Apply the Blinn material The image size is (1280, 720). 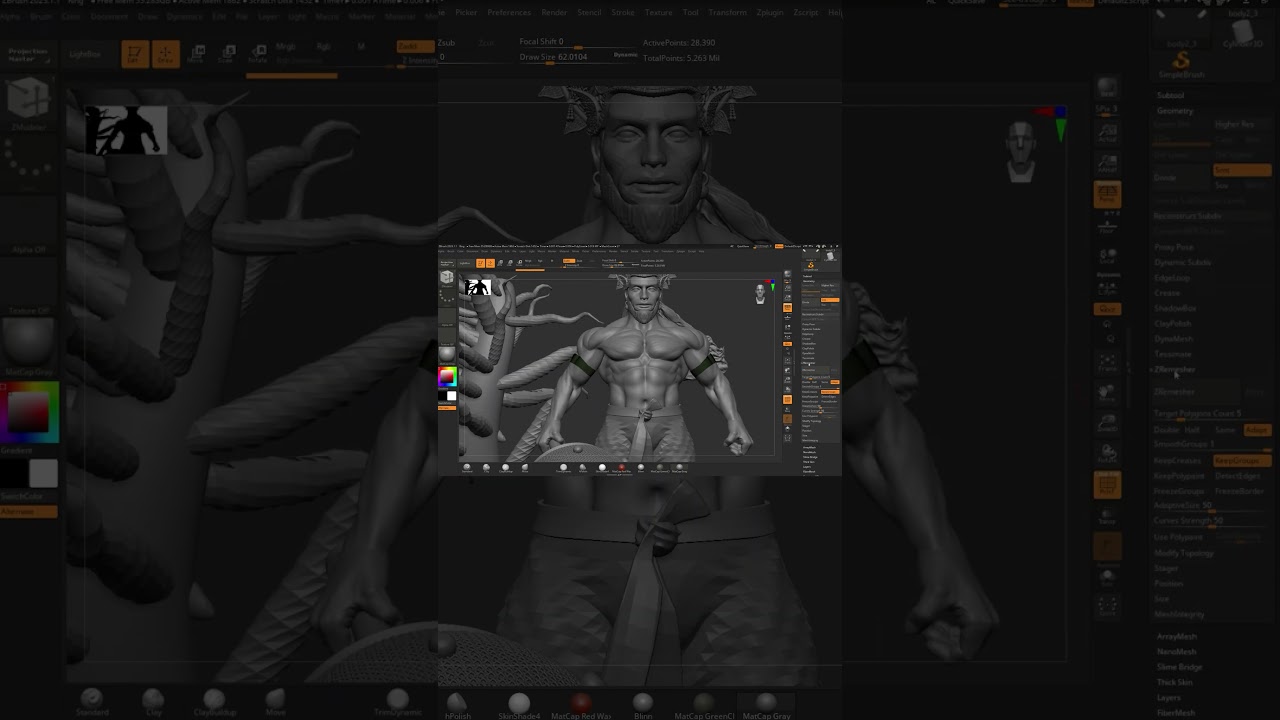click(x=642, y=704)
